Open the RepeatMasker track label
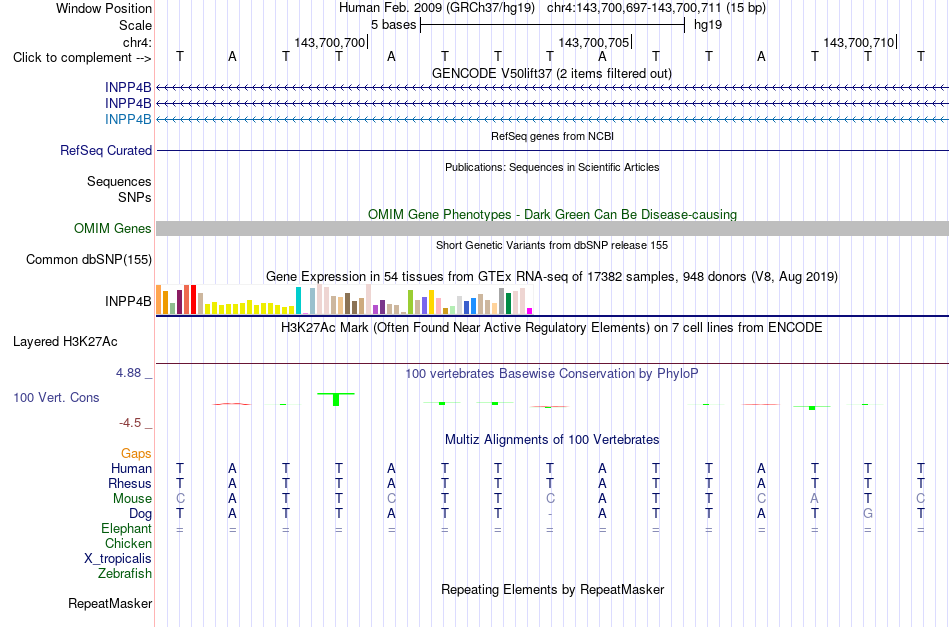The image size is (950, 627). pyautogui.click(x=110, y=603)
